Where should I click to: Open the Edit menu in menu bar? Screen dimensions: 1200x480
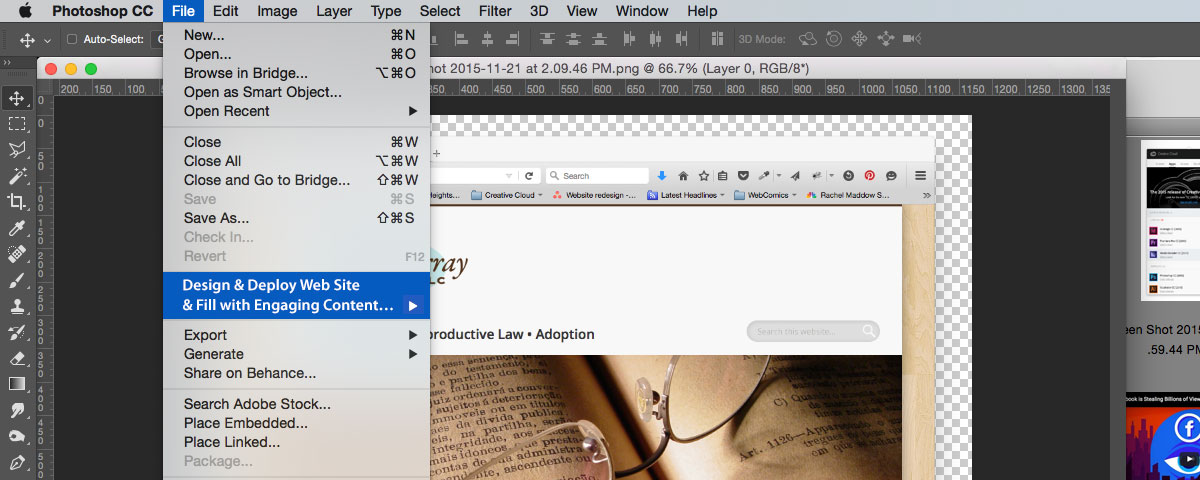click(225, 11)
